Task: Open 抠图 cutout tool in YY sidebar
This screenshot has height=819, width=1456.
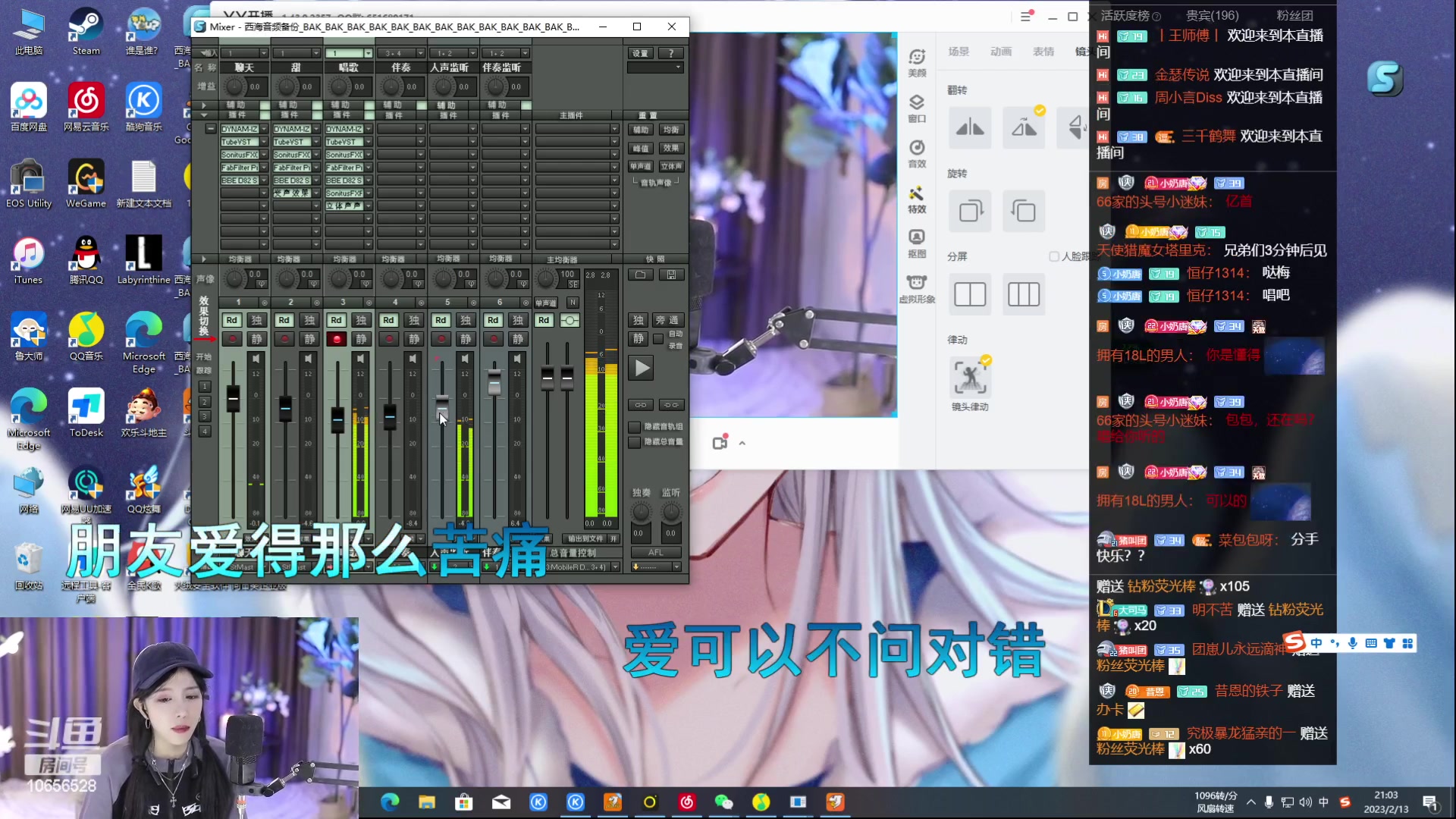Action: [917, 244]
